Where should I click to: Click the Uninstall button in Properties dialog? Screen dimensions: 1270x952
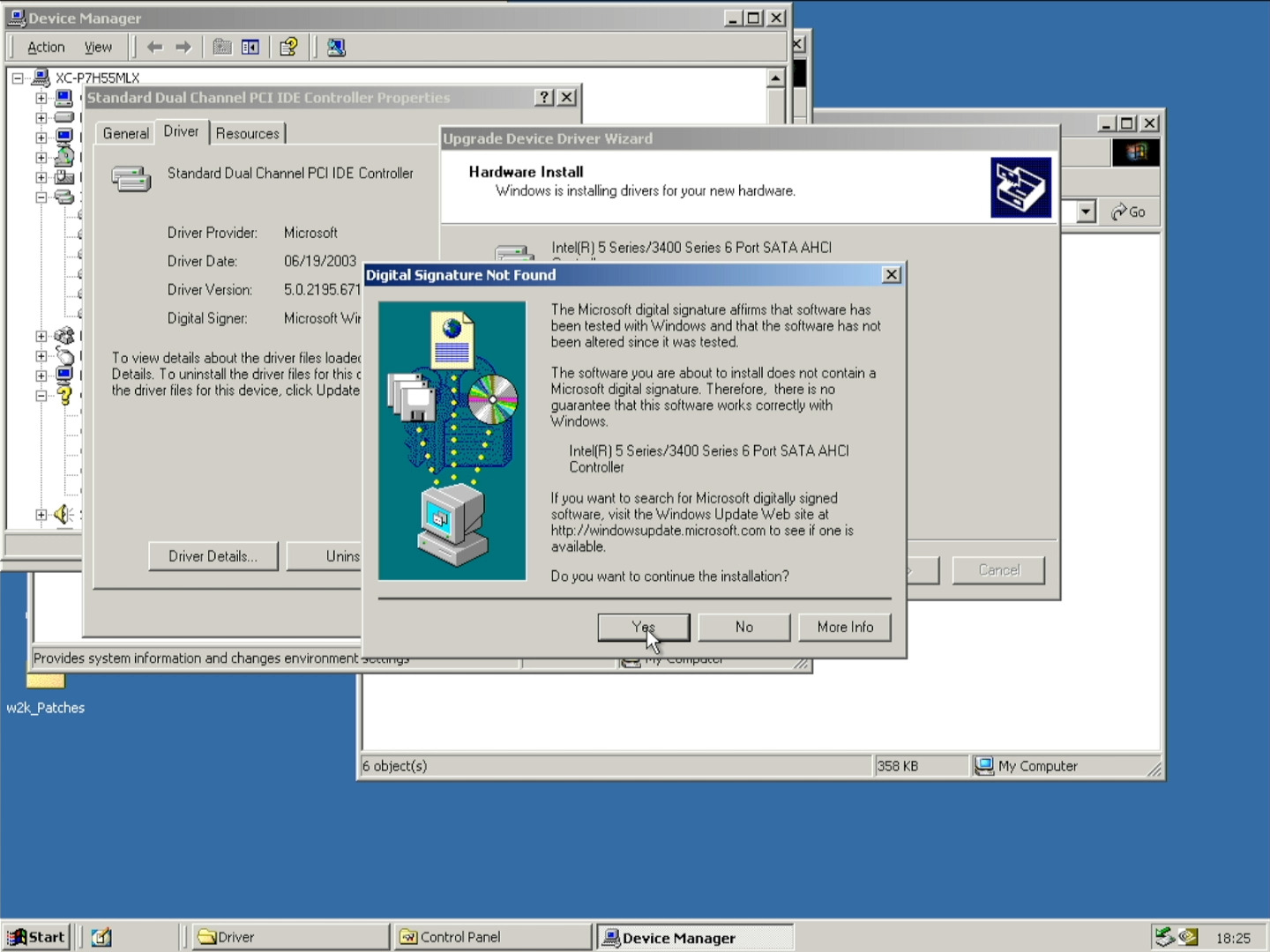(325, 556)
